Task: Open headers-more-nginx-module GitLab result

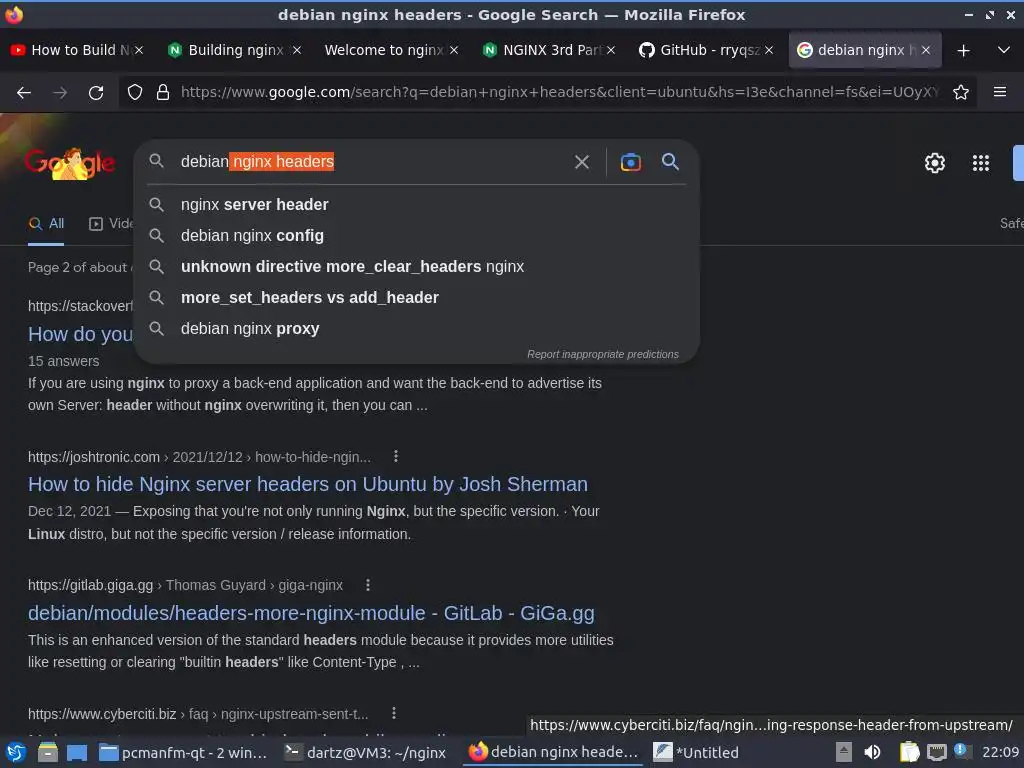Action: [x=311, y=613]
